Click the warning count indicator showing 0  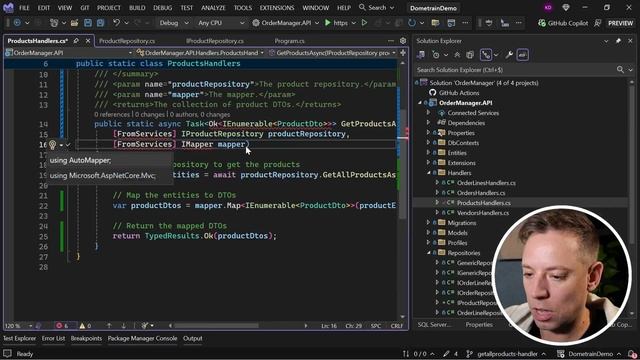point(85,325)
